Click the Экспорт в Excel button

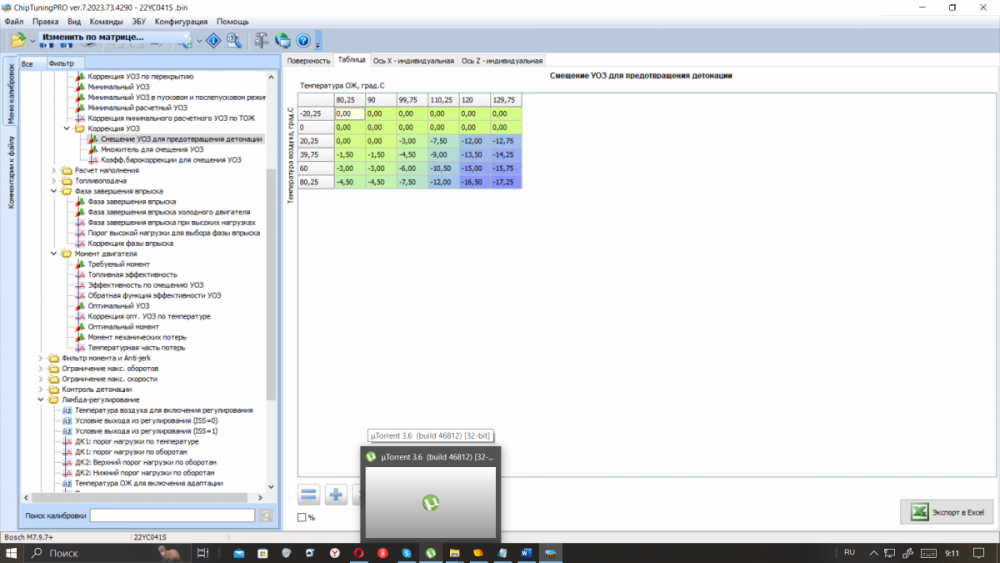(946, 511)
